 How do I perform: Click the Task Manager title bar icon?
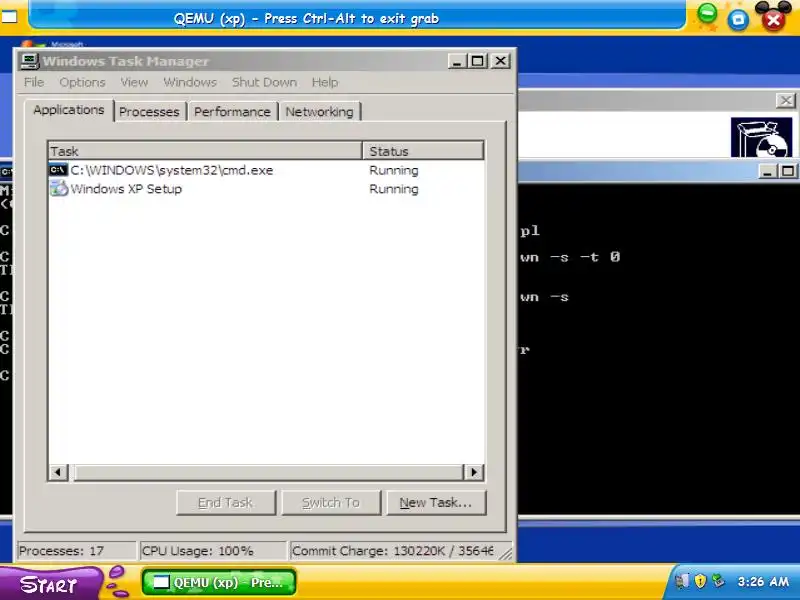(x=29, y=61)
